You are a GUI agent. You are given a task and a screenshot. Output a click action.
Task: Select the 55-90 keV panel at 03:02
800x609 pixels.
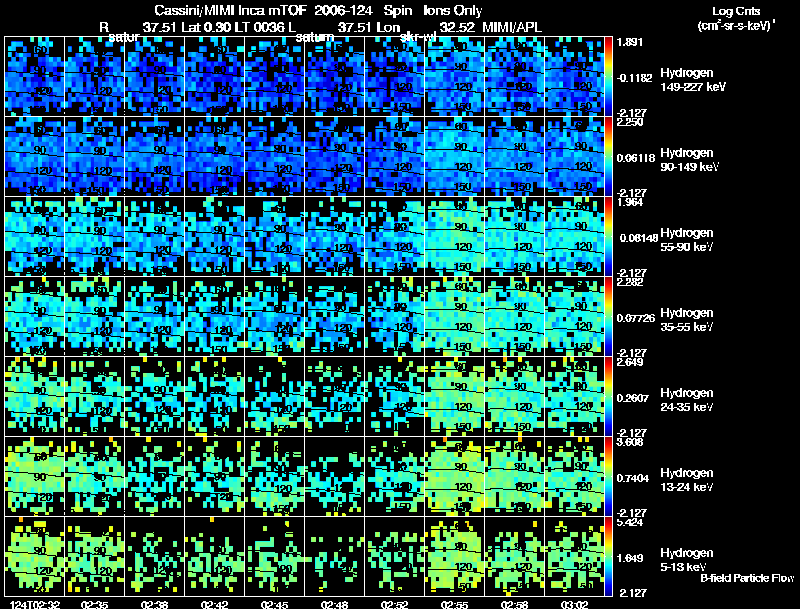(574, 236)
